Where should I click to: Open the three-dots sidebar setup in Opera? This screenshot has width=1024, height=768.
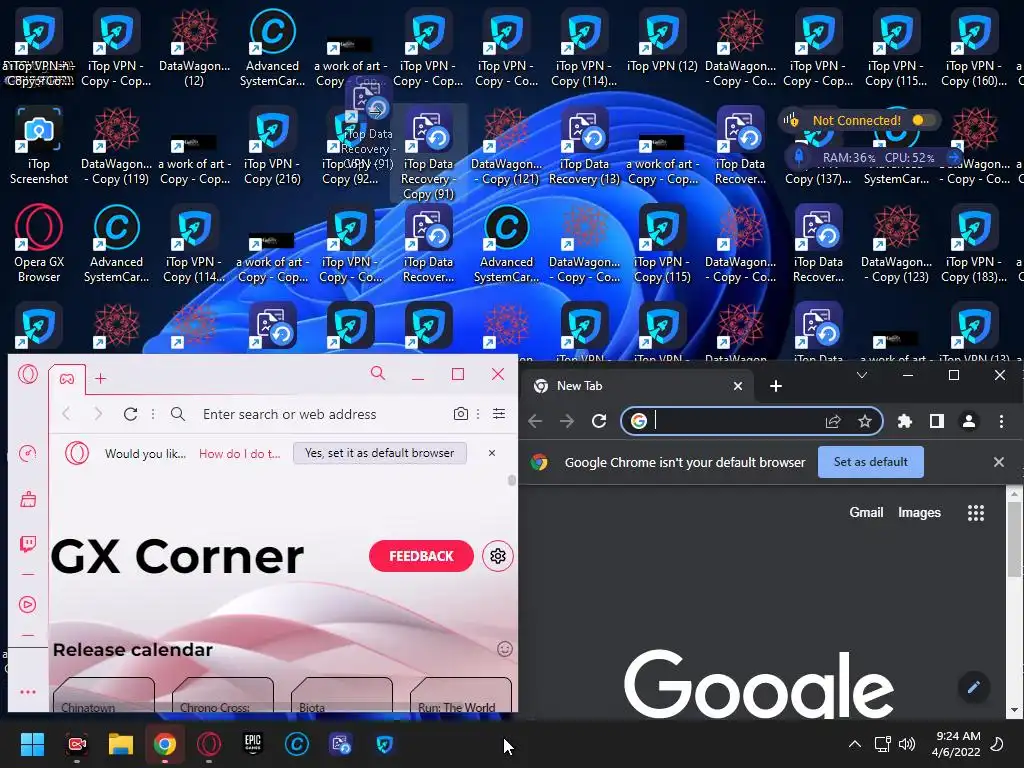(27, 692)
